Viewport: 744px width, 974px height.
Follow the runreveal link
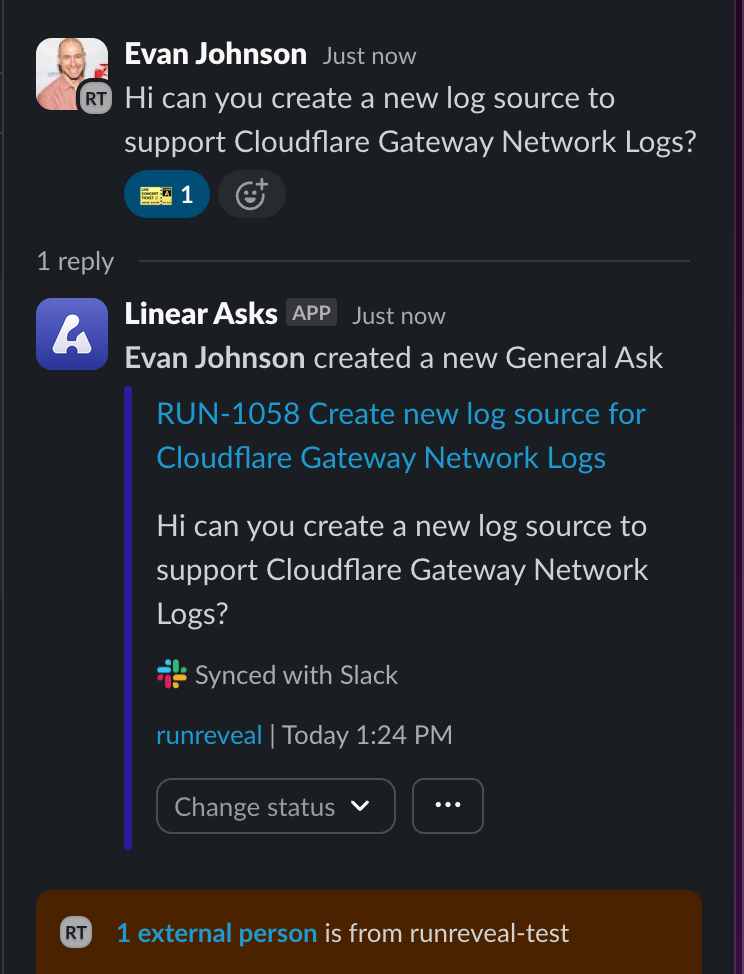[x=209, y=735]
